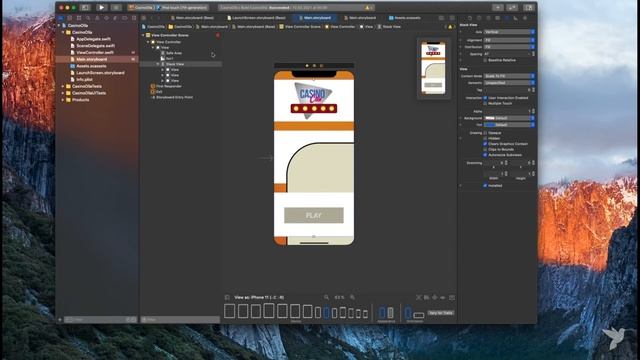The image size is (640, 360).
Task: Toggle the Opaque drawing checkbox
Action: [485, 133]
